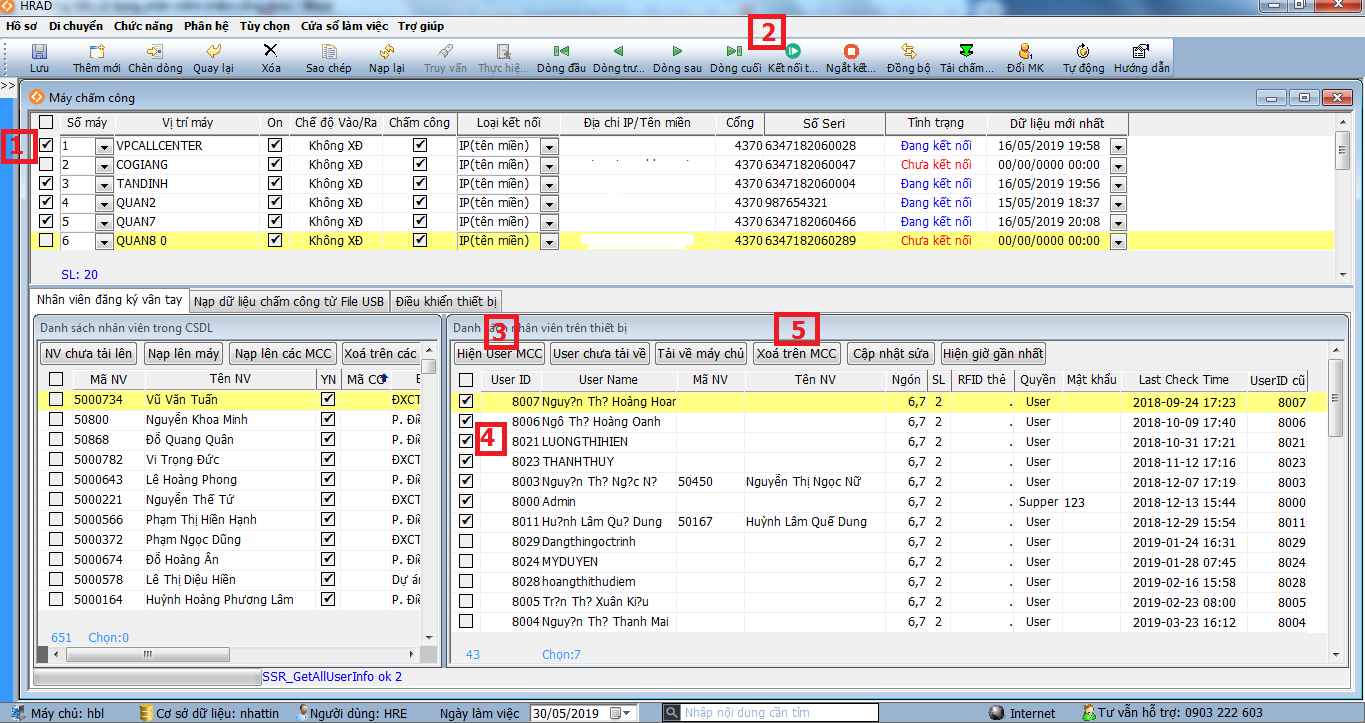Switch to the Điều khiển thiết bị tab
This screenshot has height=723, width=1365.
[x=446, y=301]
